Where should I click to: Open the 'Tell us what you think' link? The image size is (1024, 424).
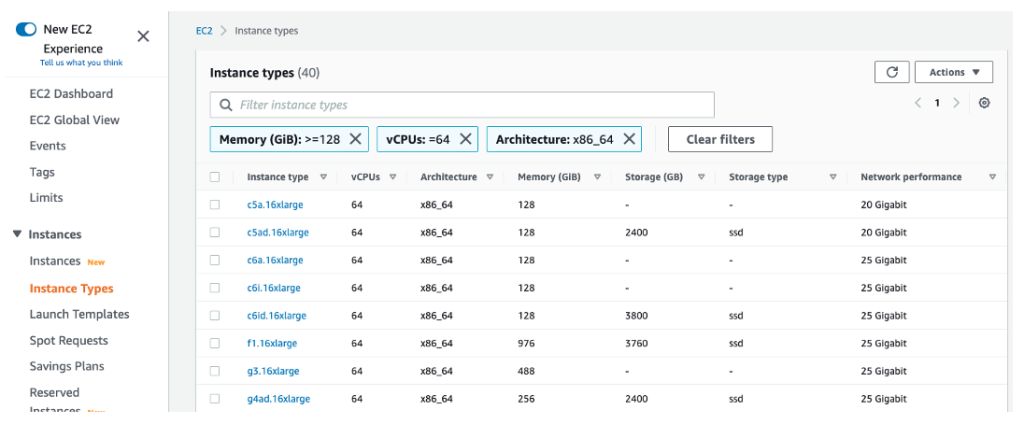click(x=82, y=63)
